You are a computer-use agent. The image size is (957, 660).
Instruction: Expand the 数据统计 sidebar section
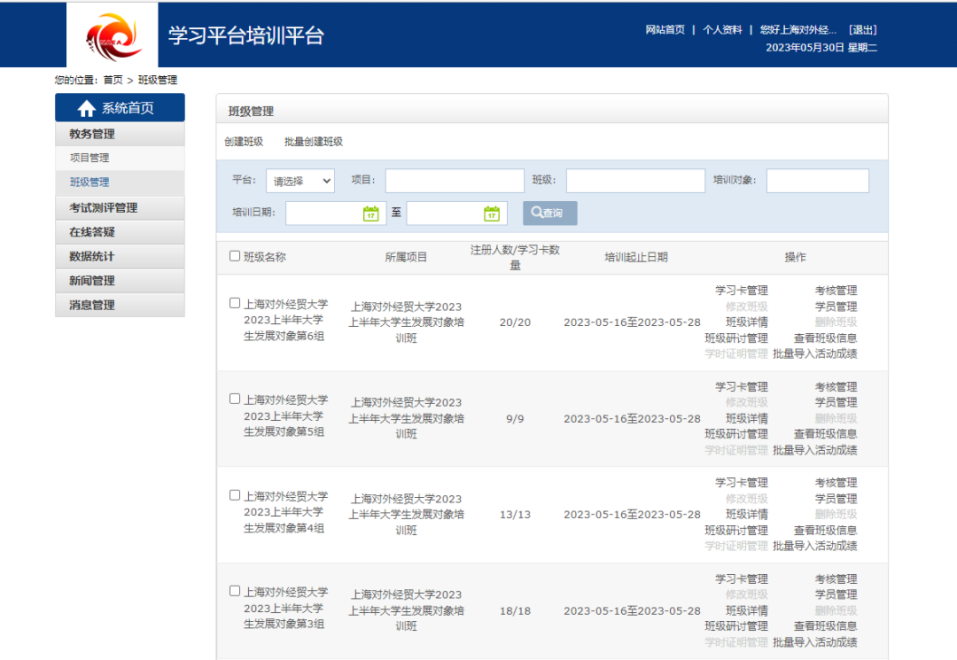coord(92,256)
